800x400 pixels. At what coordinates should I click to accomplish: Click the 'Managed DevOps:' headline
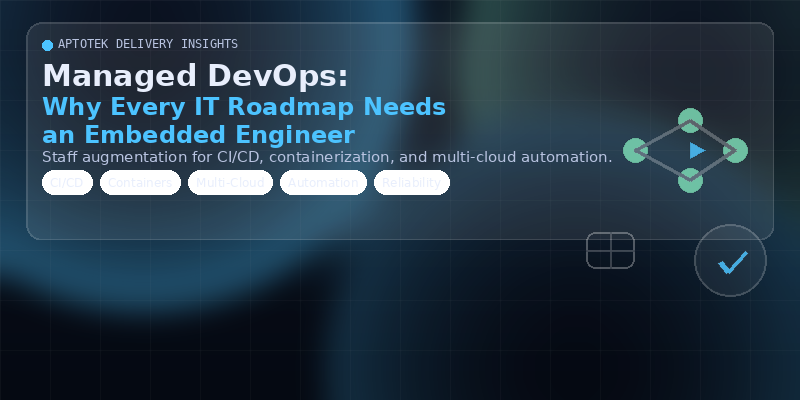(195, 76)
